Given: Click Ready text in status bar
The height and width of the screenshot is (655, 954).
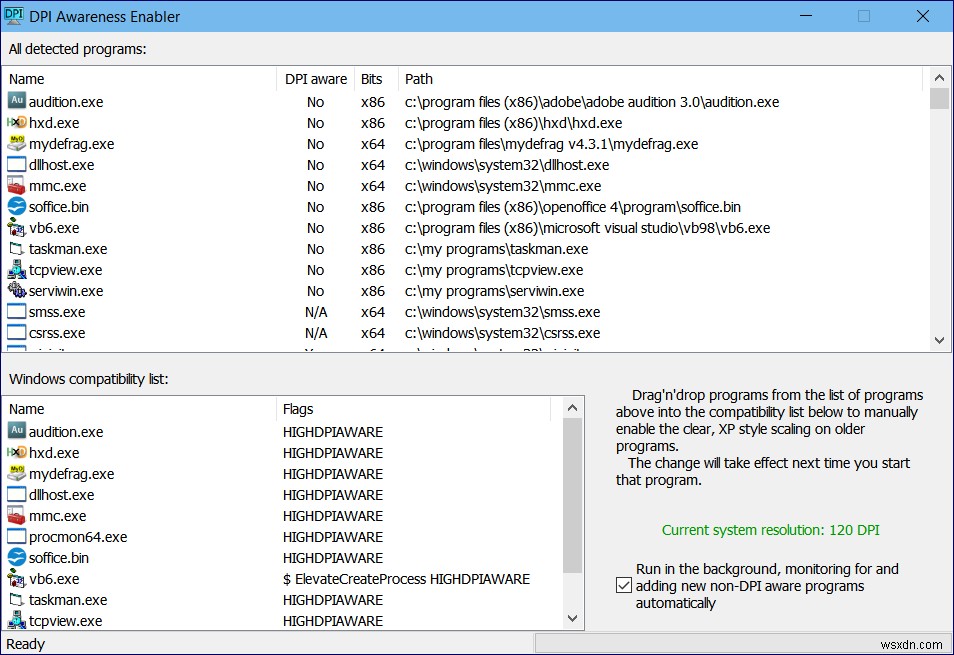Looking at the screenshot, I should (x=26, y=643).
